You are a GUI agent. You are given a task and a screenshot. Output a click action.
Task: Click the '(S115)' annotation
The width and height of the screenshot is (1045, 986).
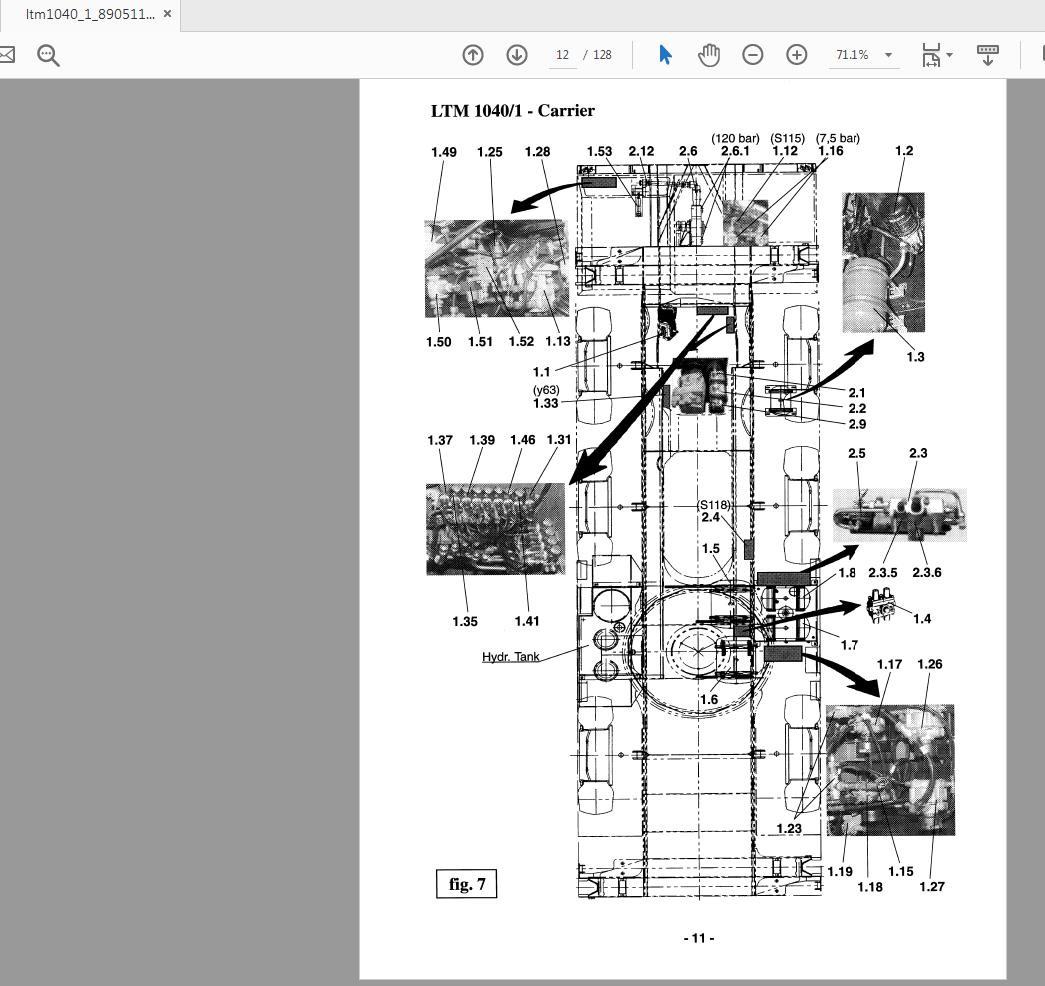coord(788,138)
